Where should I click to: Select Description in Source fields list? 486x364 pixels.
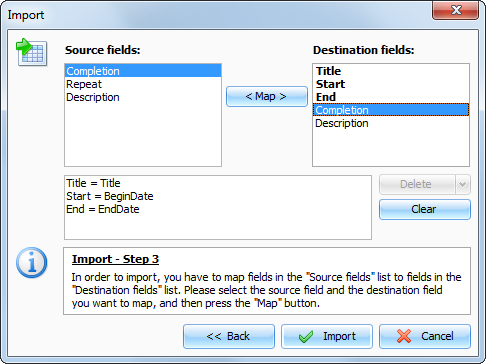[143, 97]
